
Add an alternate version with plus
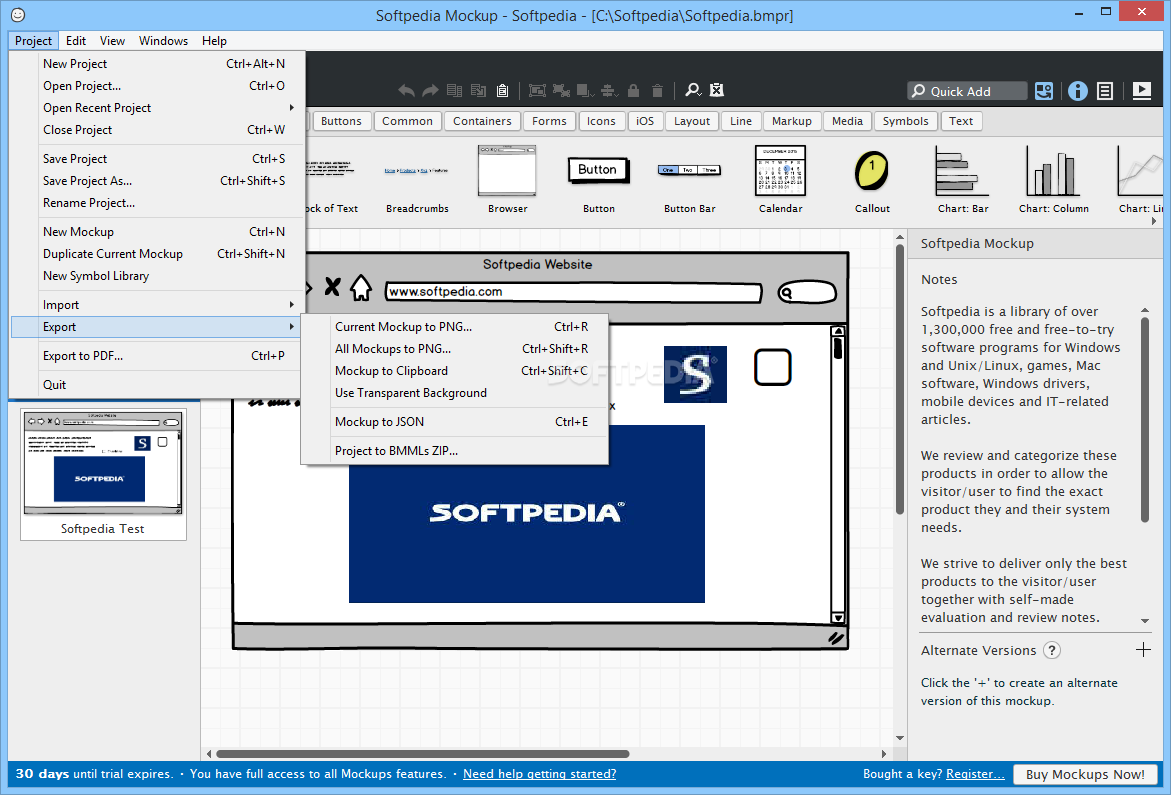(1143, 650)
